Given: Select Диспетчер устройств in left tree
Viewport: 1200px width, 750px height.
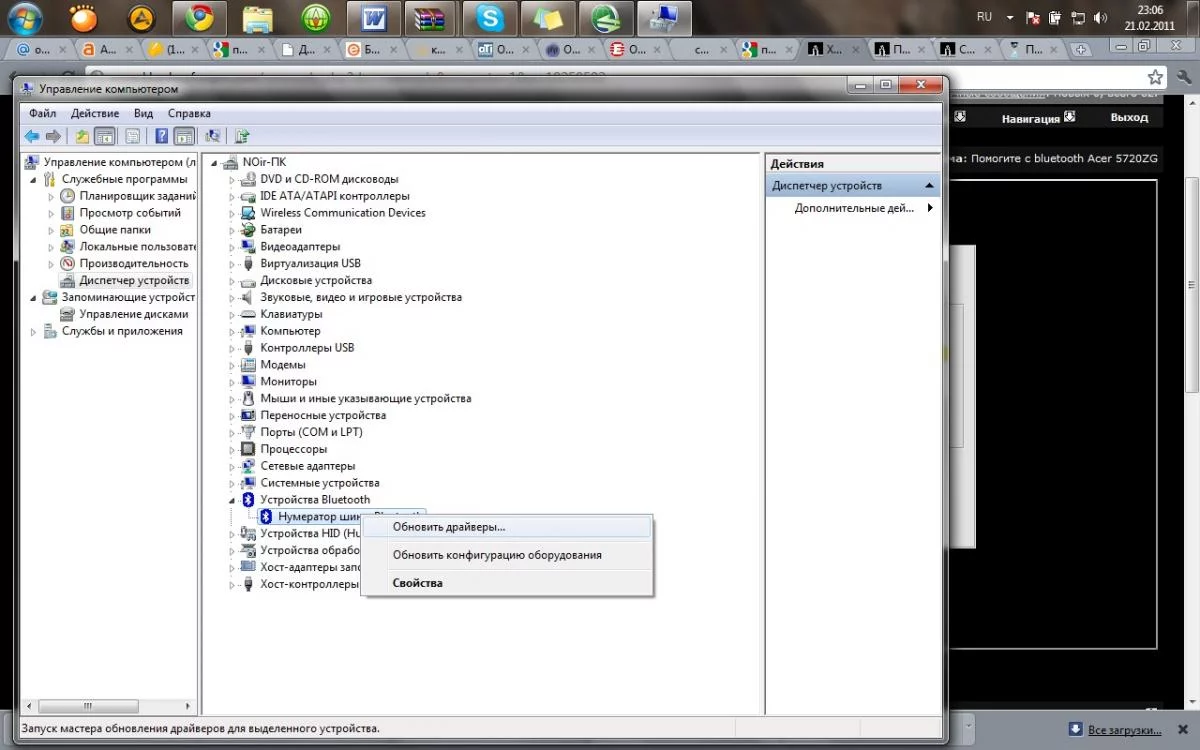Looking at the screenshot, I should click(134, 281).
